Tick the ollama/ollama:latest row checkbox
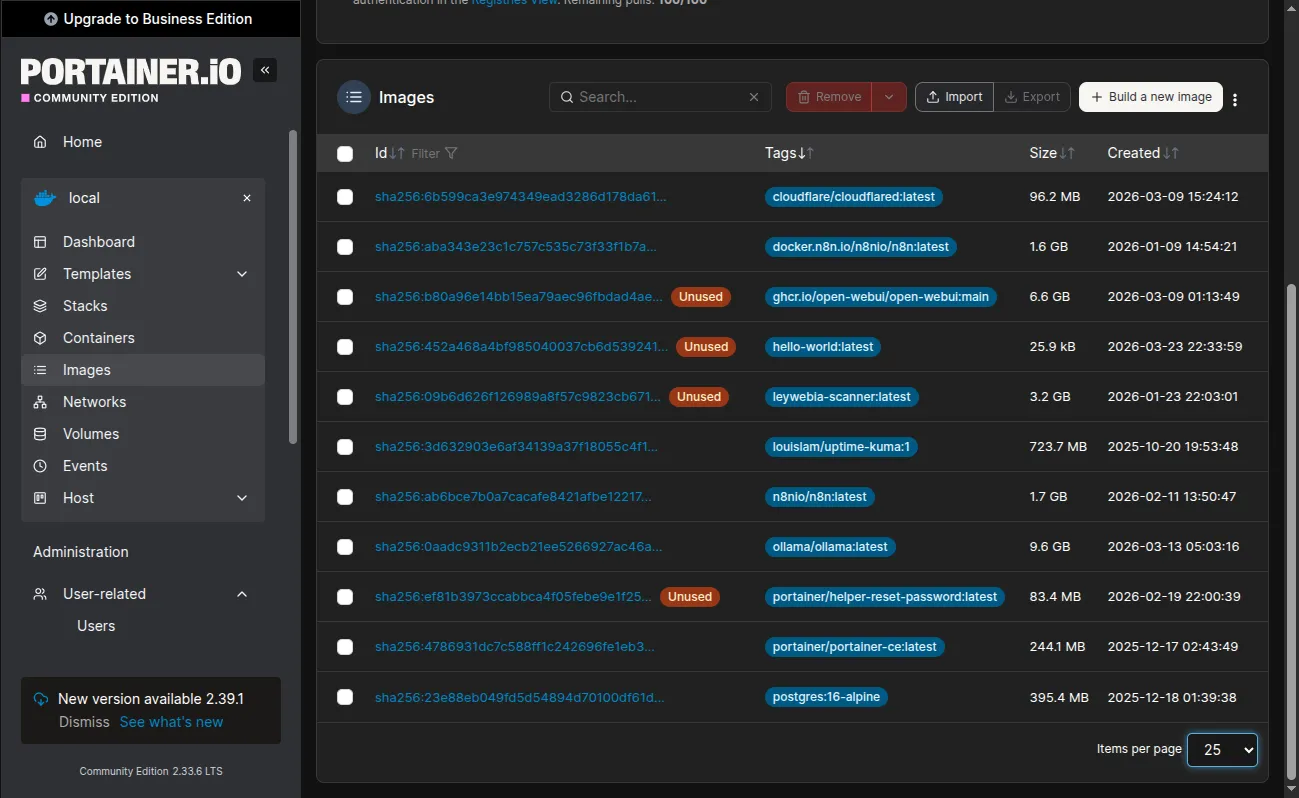The image size is (1299, 798). (345, 547)
